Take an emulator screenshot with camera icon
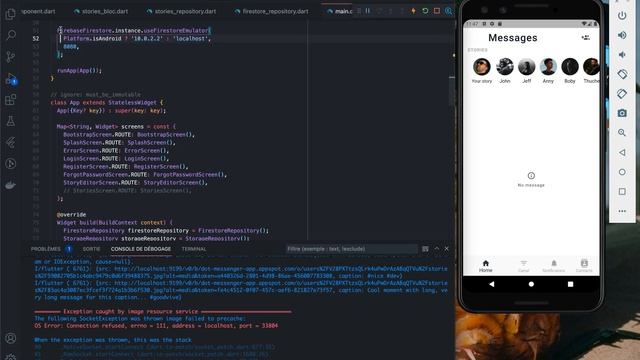The width and height of the screenshot is (640, 360). (622, 113)
